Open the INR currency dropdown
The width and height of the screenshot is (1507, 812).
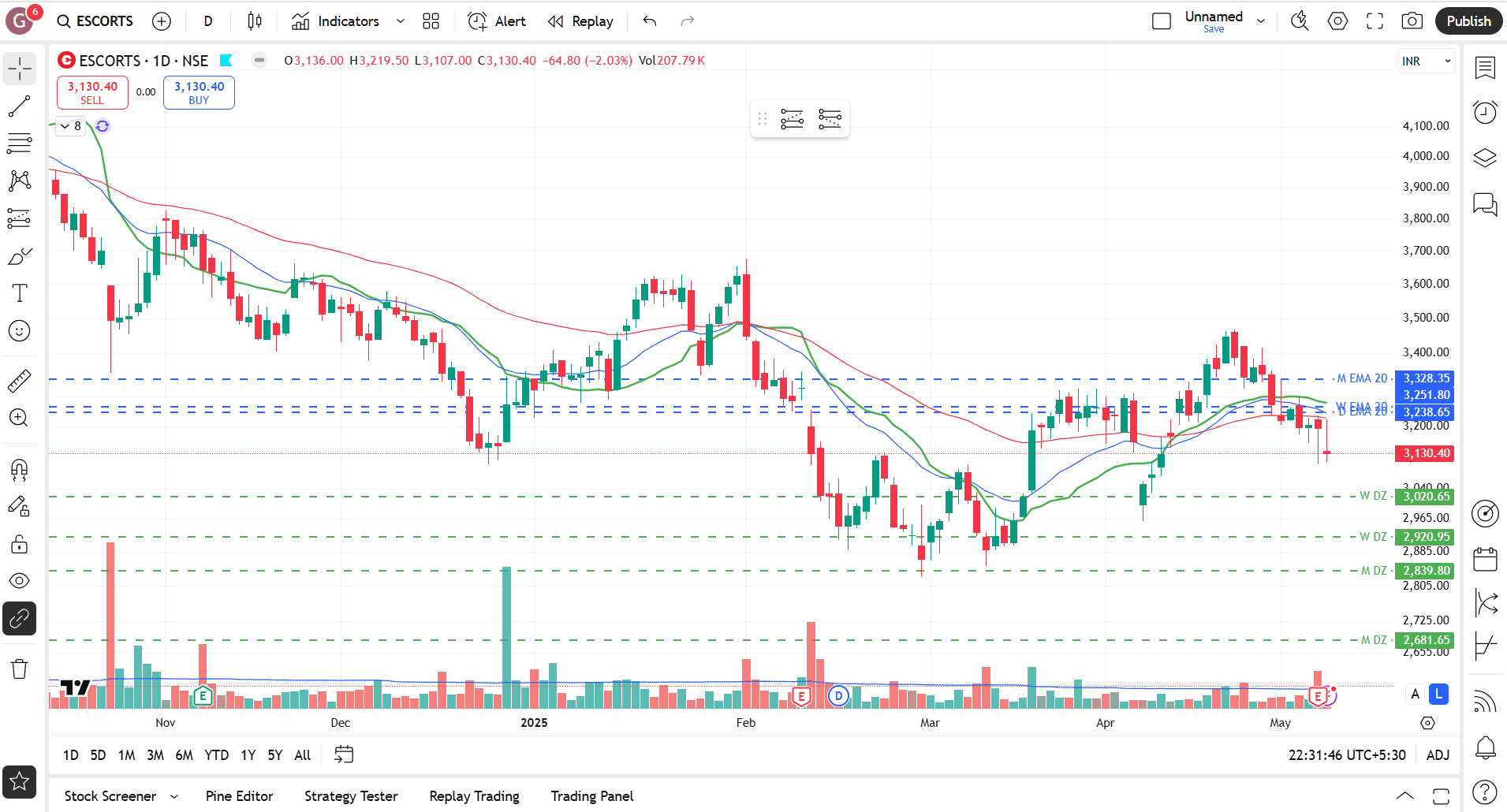pyautogui.click(x=1427, y=61)
